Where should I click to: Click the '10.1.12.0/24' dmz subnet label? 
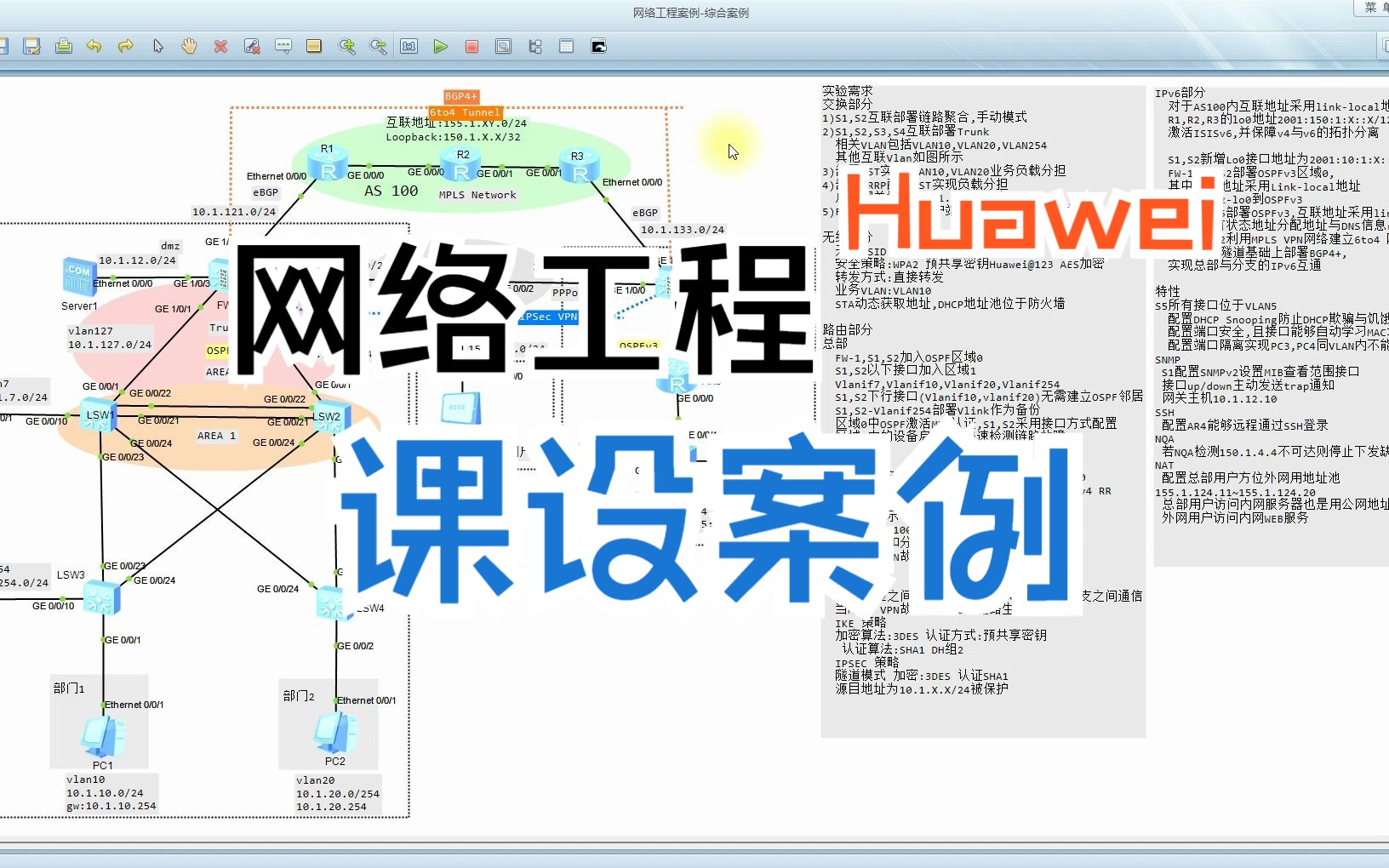[x=137, y=260]
